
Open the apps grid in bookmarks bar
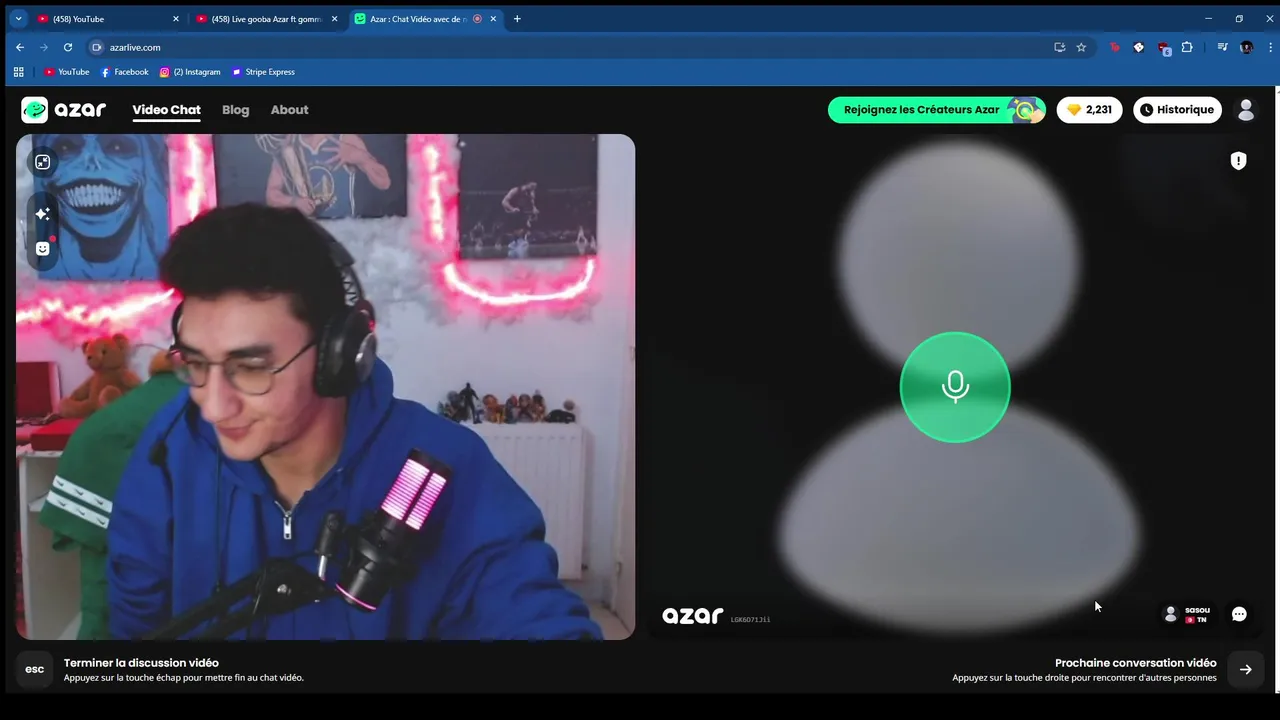click(18, 72)
